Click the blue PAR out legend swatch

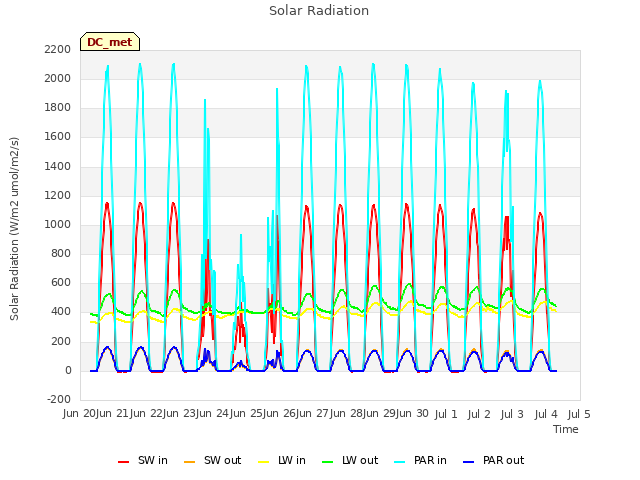click(x=469, y=462)
